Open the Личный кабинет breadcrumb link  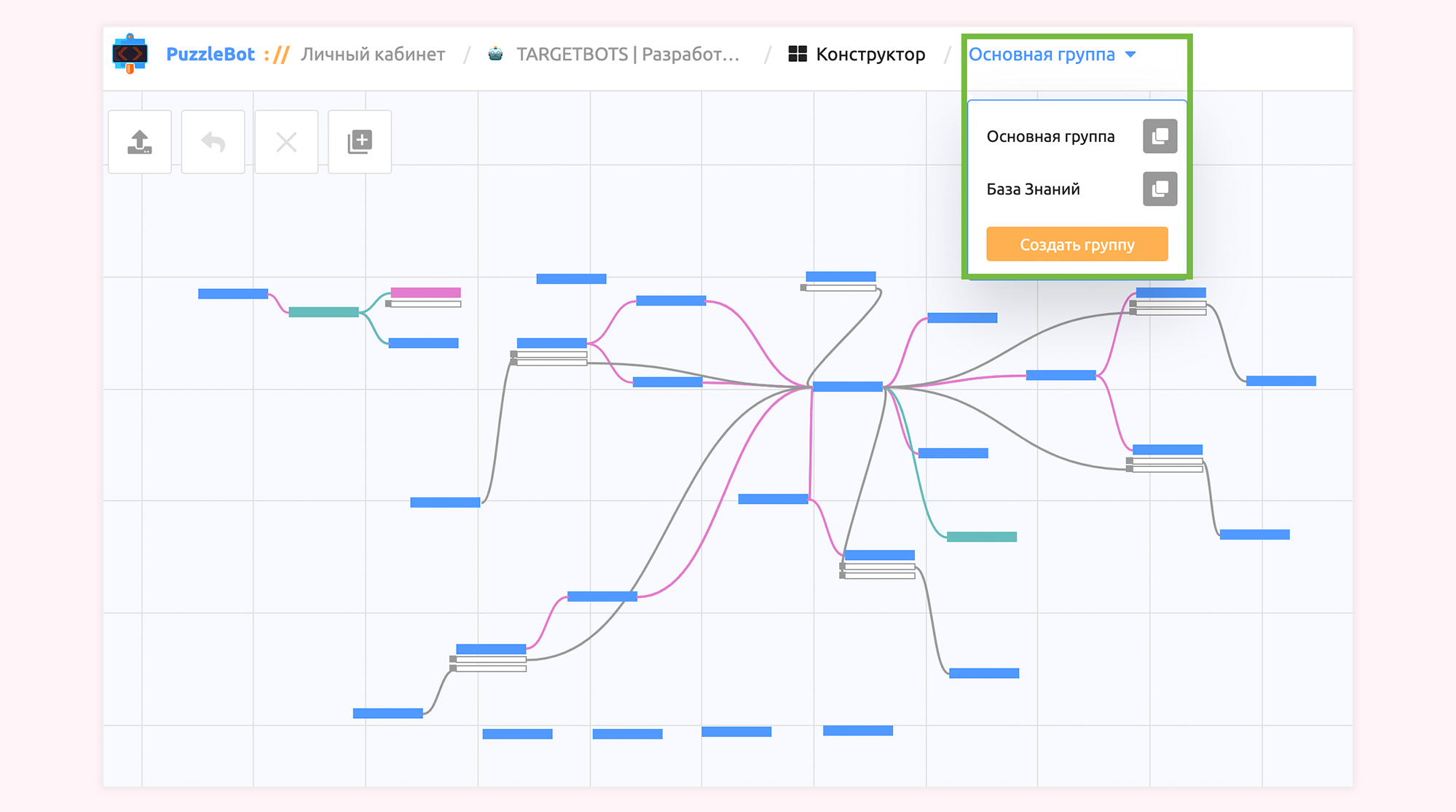click(372, 55)
